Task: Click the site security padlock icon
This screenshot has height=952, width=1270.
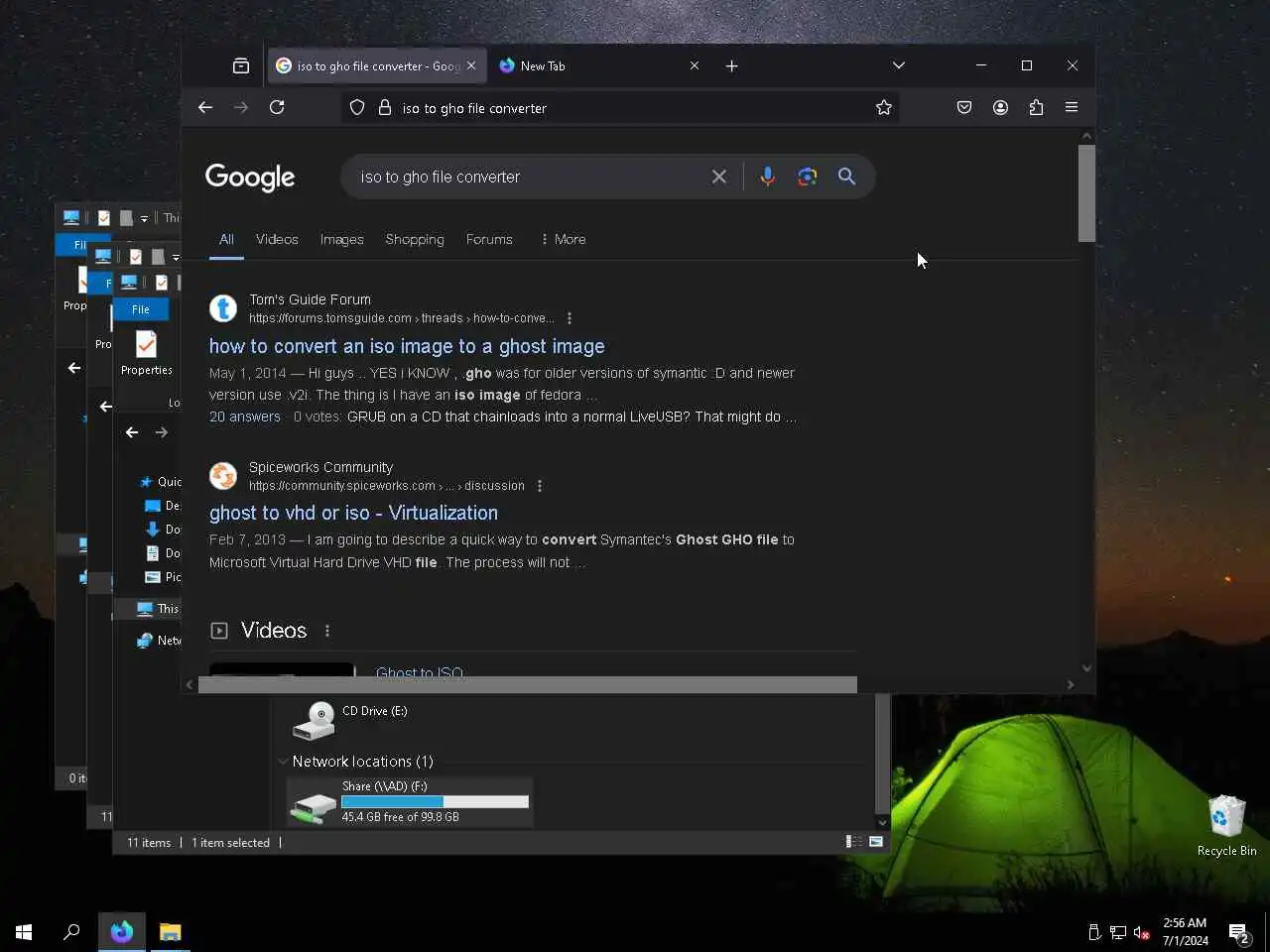Action: pos(385,107)
